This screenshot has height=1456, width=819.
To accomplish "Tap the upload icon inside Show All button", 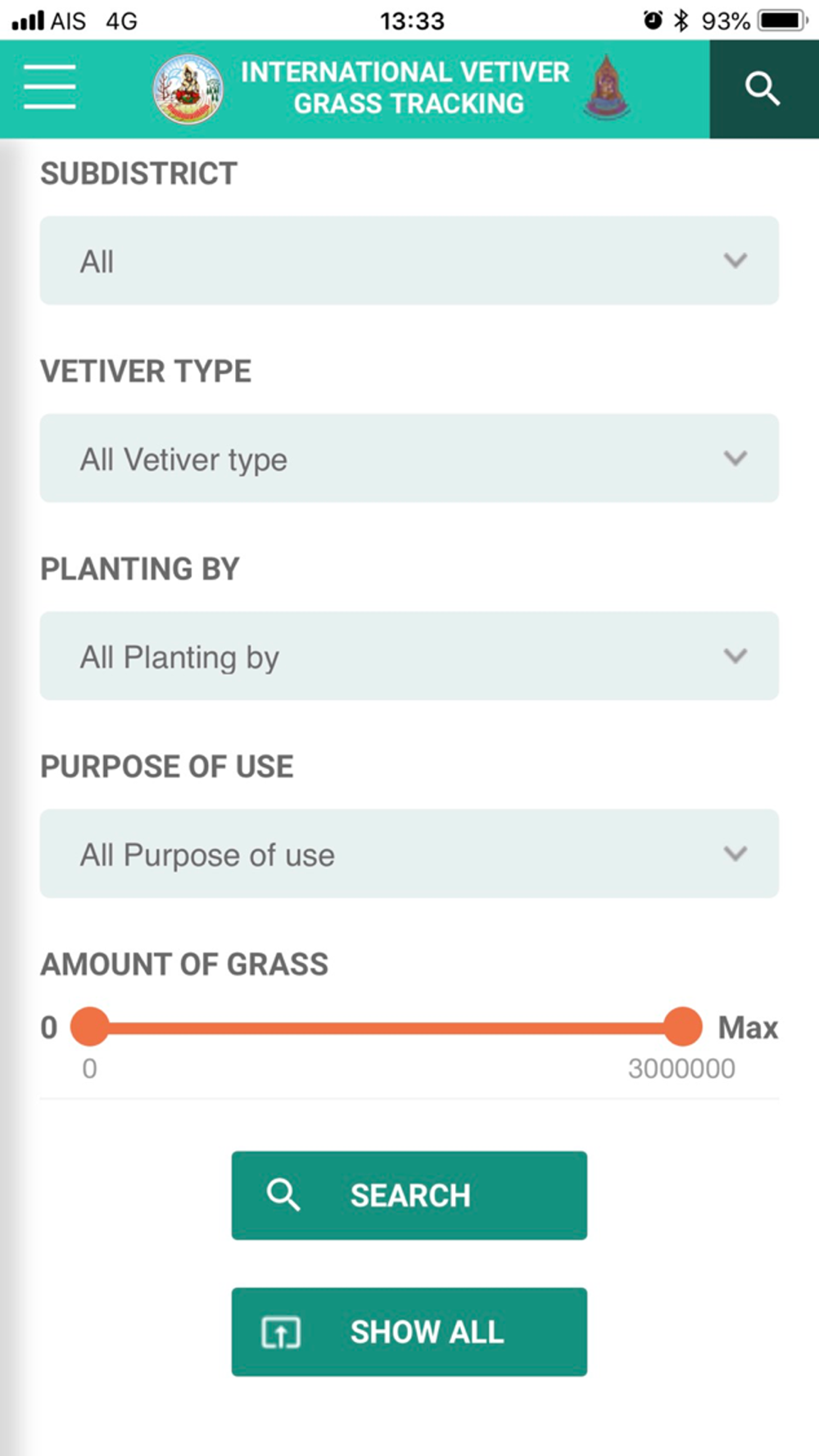I will tap(281, 1332).
